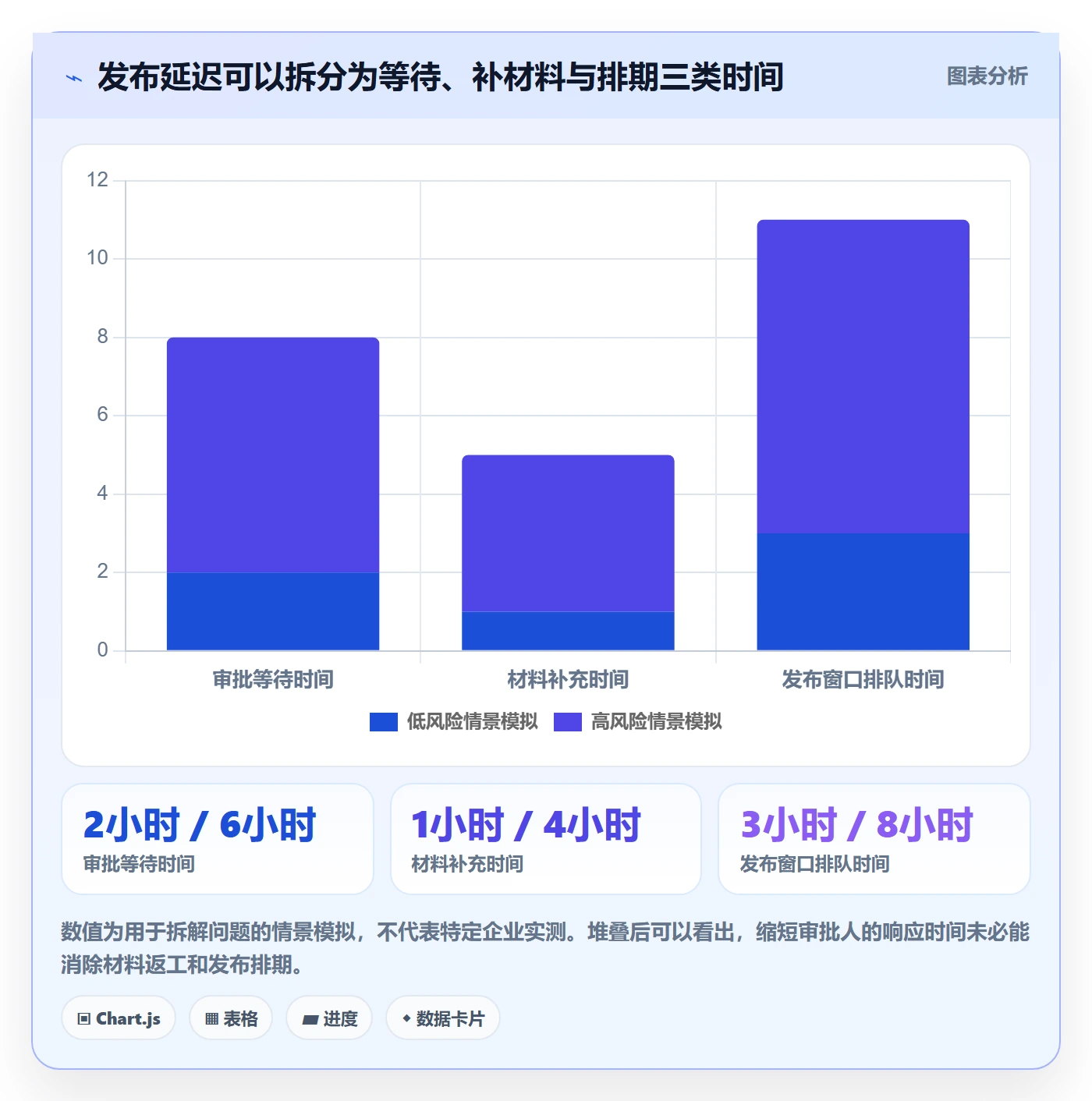Image resolution: width=1092 pixels, height=1101 pixels.
Task: Click the note paragraph starting with 数值为用于拆解问题
Action: tap(545, 948)
